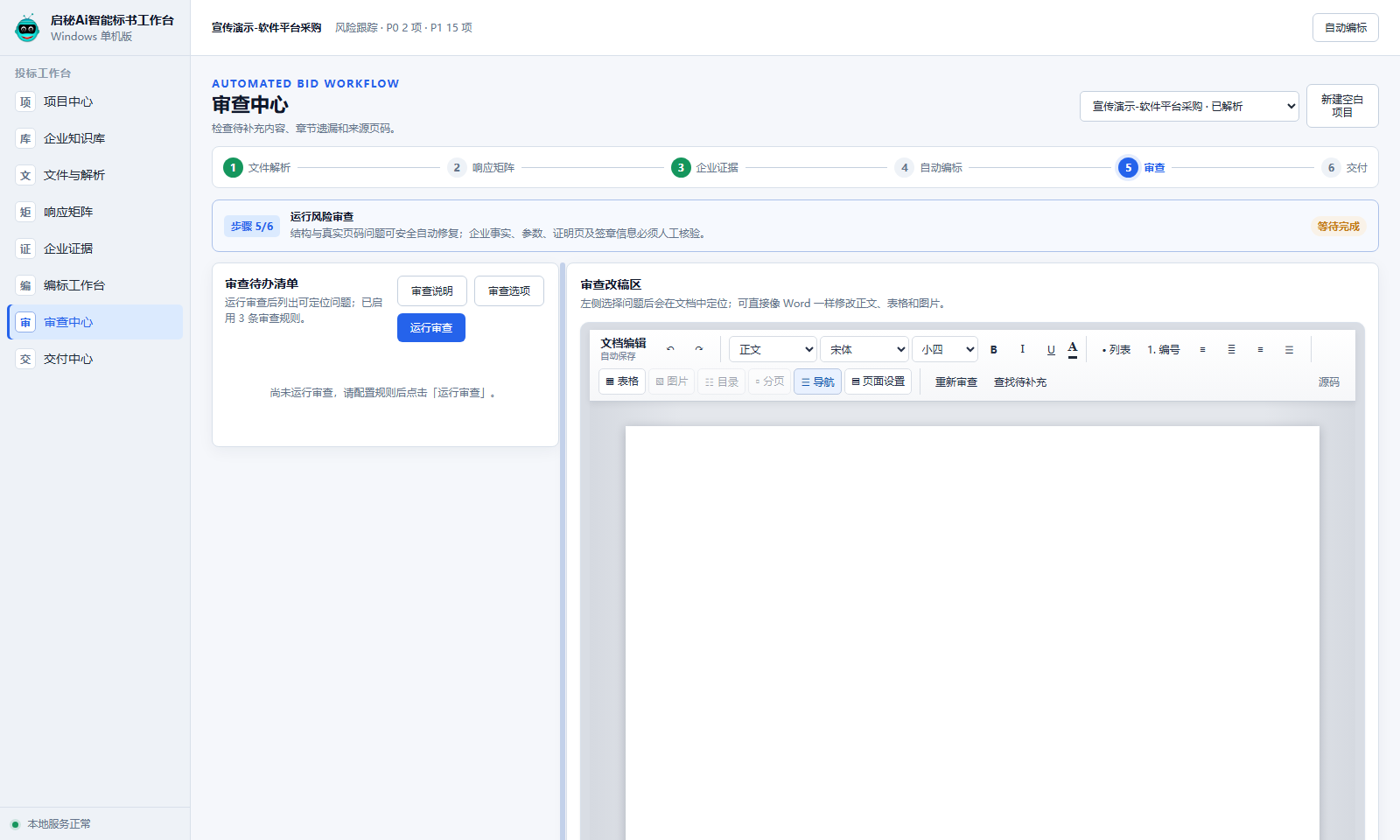The image size is (1400, 840).
Task: Open 响应矩阵 via its 矩 sidebar icon
Action: [25, 212]
